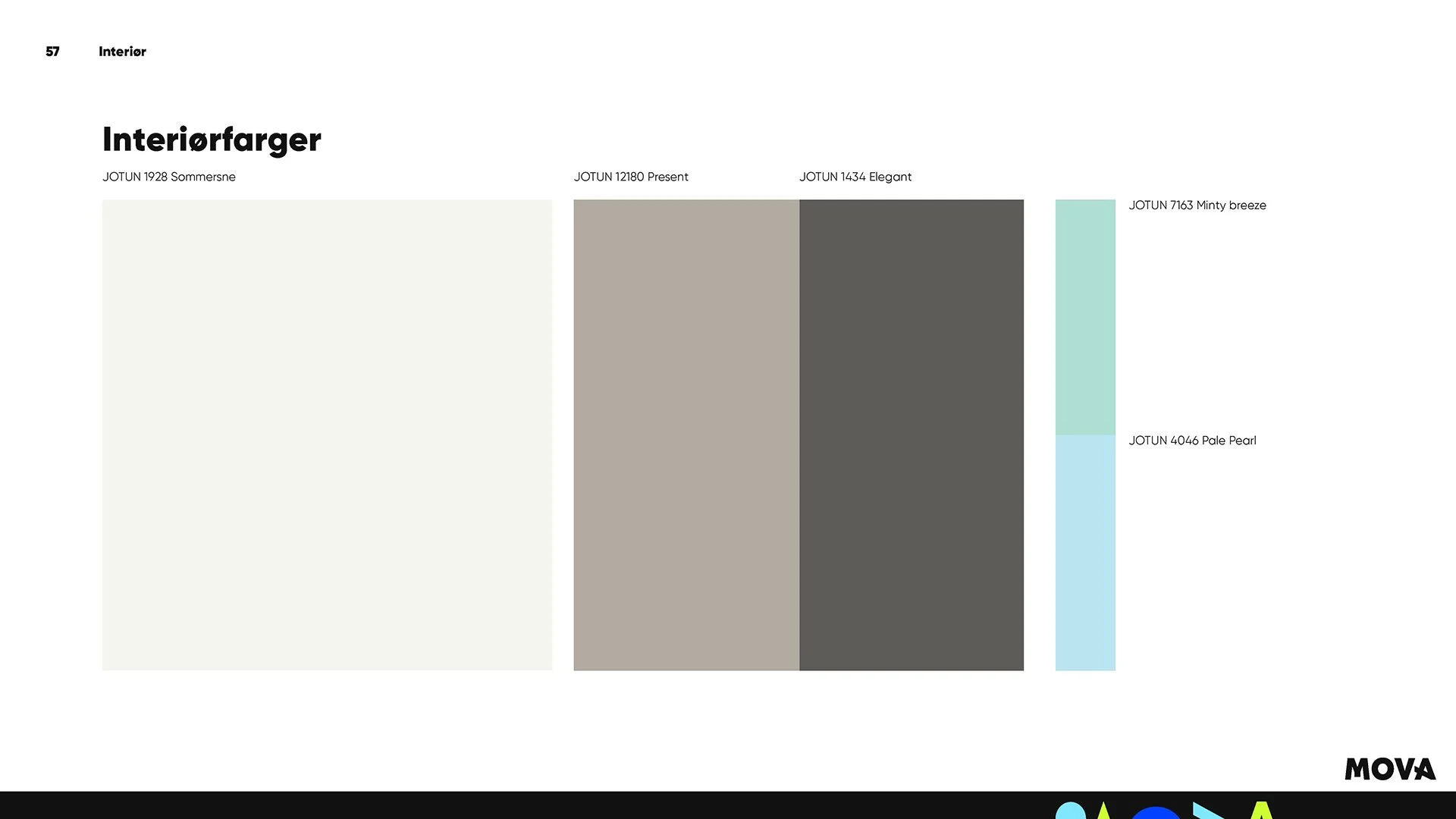Select the Elegant dark grey color swatch

click(x=911, y=435)
